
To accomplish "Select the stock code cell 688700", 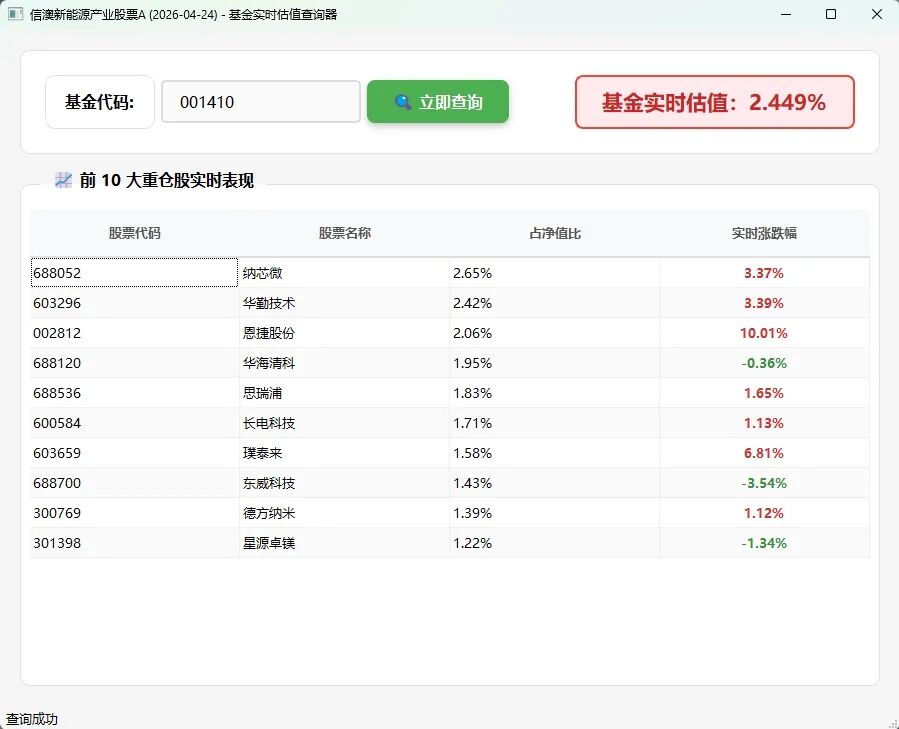I will (x=134, y=483).
